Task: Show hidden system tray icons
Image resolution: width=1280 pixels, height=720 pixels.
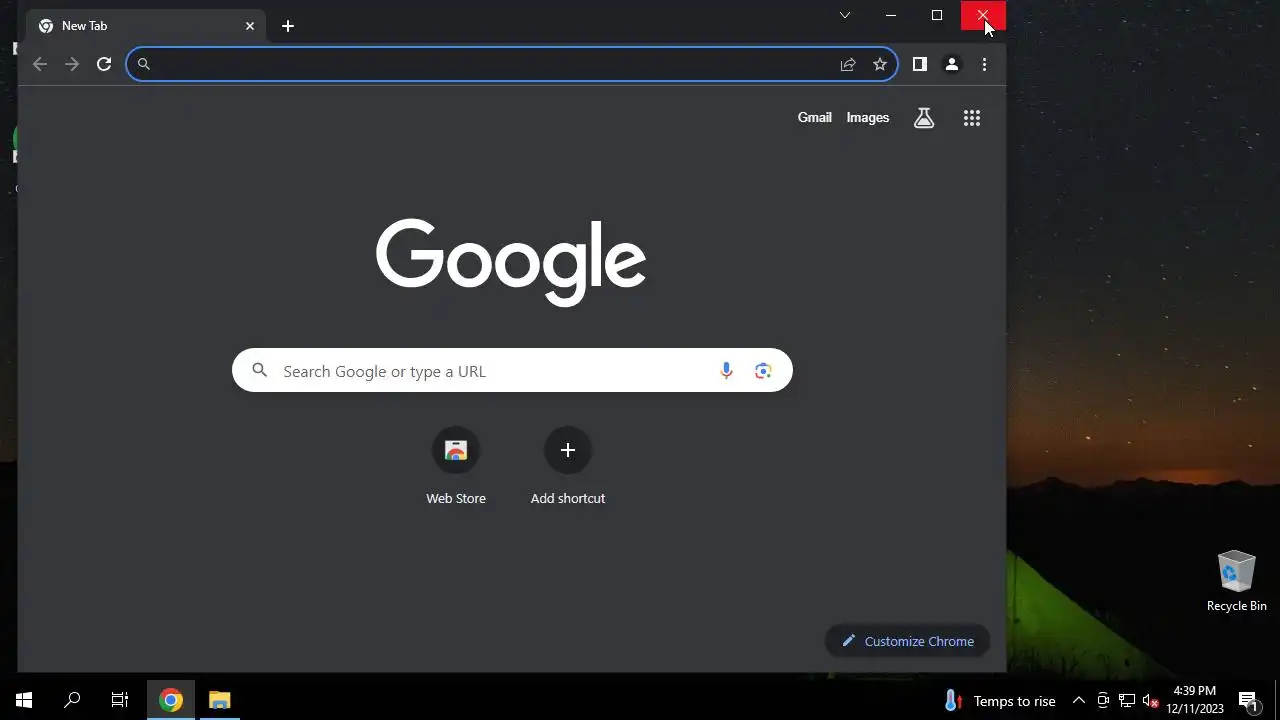Action: pos(1079,701)
